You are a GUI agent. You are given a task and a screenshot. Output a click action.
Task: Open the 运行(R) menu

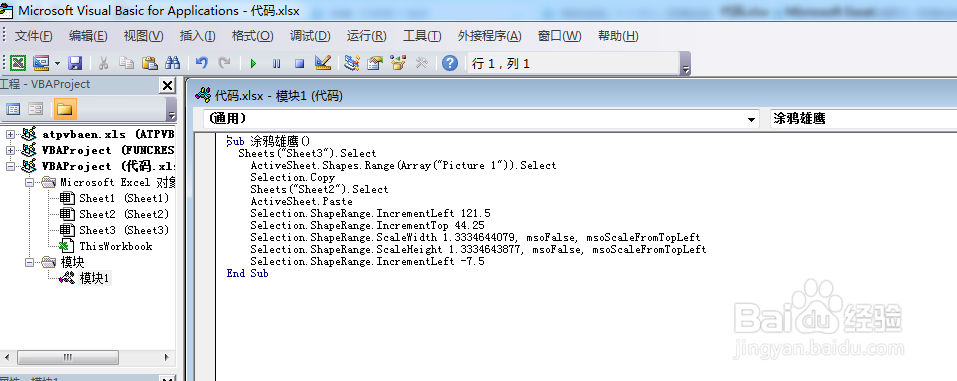(x=366, y=36)
